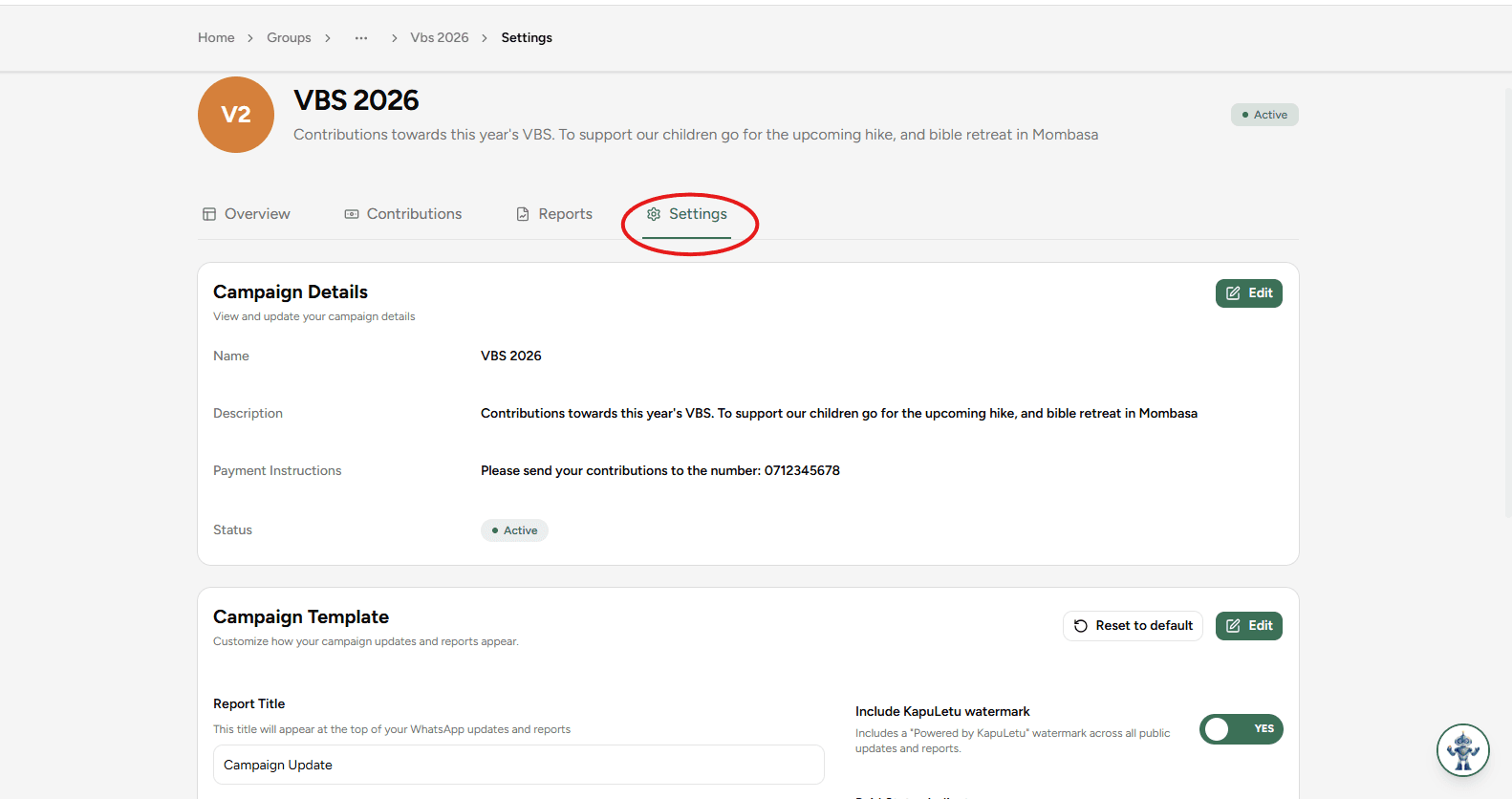Click the Payment Instructions label

coord(277,470)
